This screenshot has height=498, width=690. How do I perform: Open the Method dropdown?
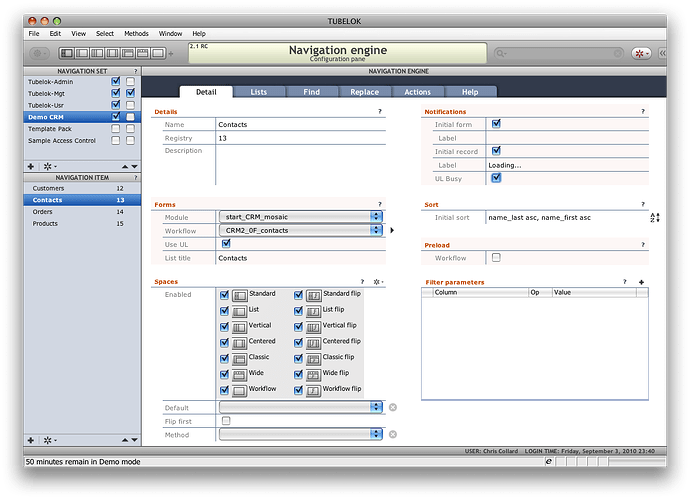coord(301,435)
